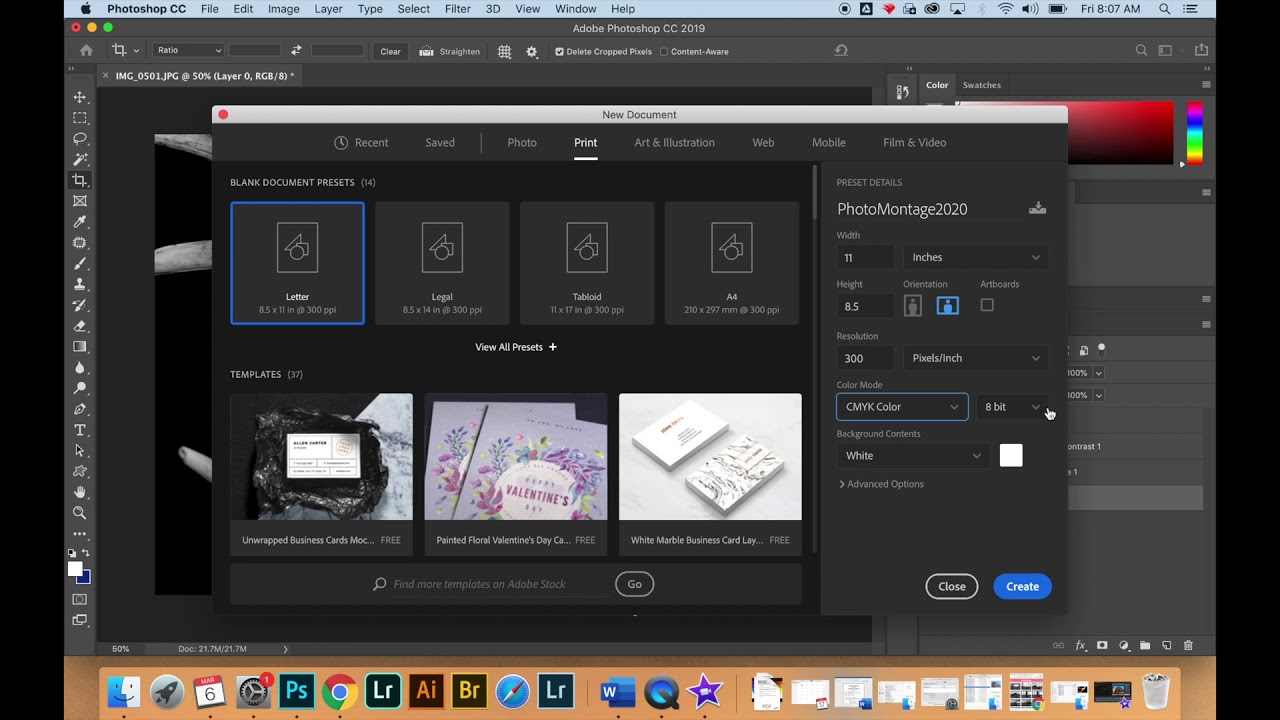Select the Gradient tool
Screen dimensions: 1280x720
click(x=80, y=347)
